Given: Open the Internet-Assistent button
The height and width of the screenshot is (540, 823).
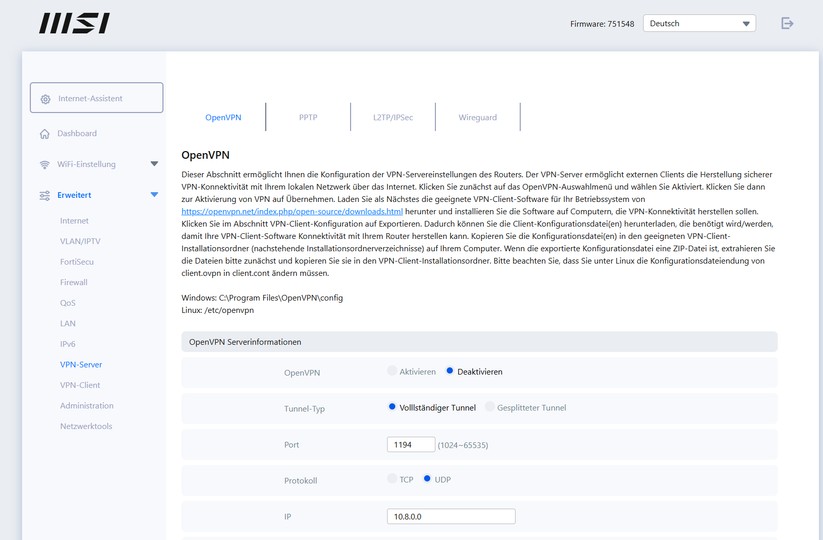Looking at the screenshot, I should pyautogui.click(x=96, y=98).
